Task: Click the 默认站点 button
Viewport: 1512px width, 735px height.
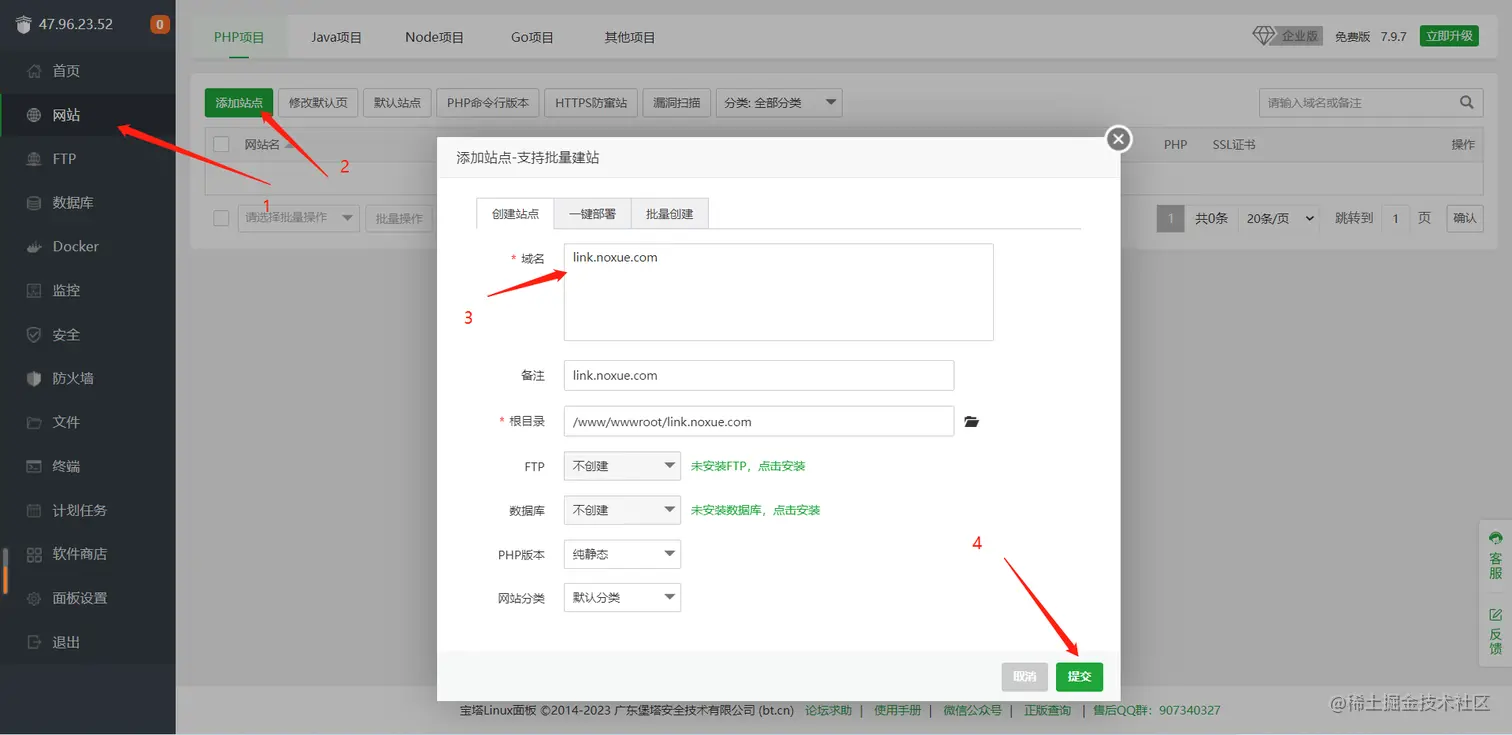Action: [x=397, y=102]
